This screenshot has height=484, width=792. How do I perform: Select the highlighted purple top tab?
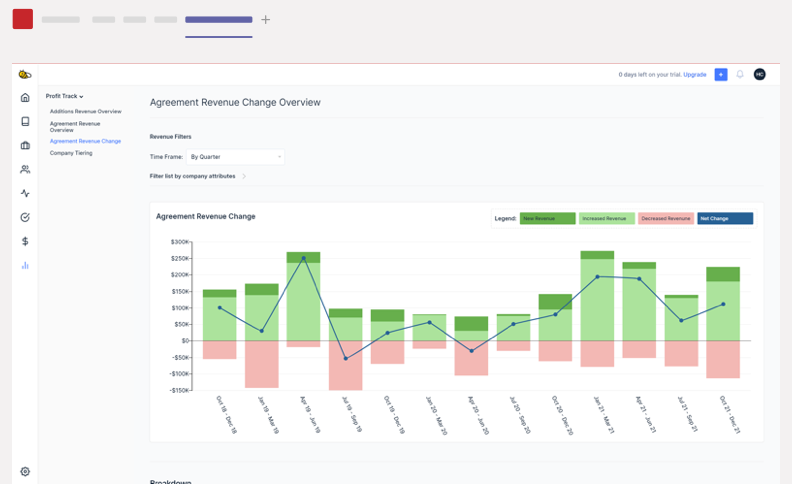tap(219, 20)
